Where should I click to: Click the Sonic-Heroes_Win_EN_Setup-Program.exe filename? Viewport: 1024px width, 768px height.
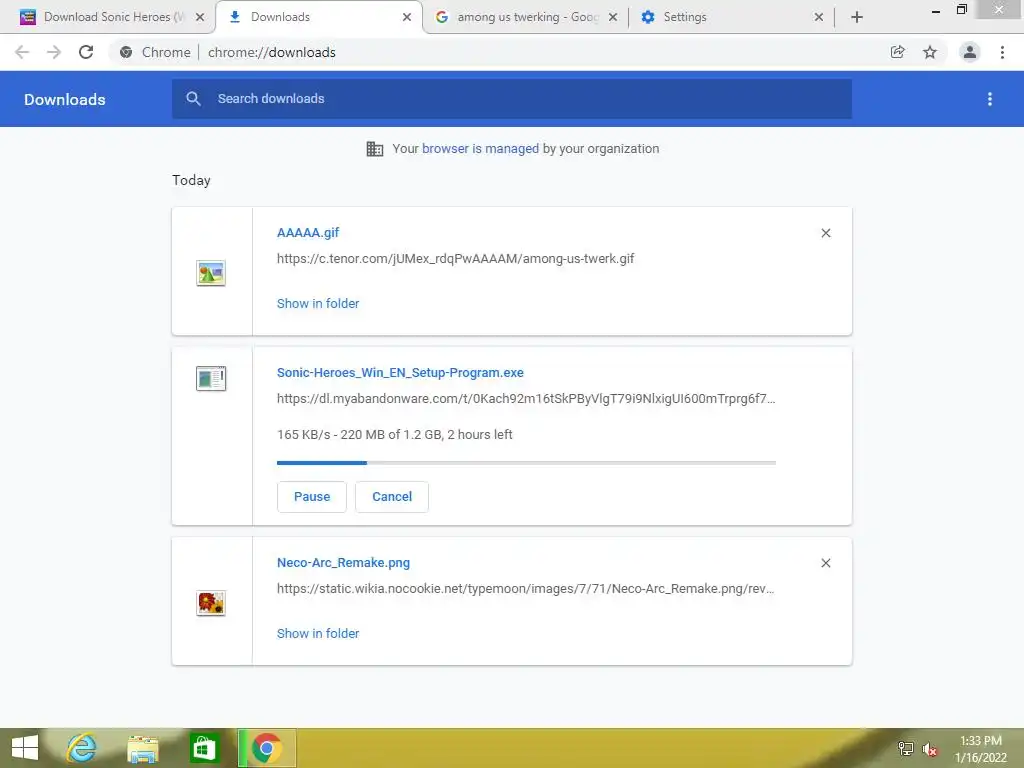point(400,373)
